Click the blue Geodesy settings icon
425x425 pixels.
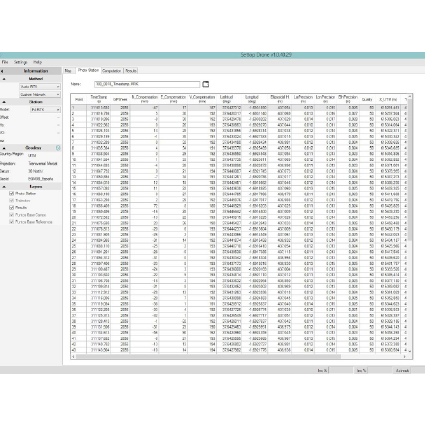pos(58,148)
